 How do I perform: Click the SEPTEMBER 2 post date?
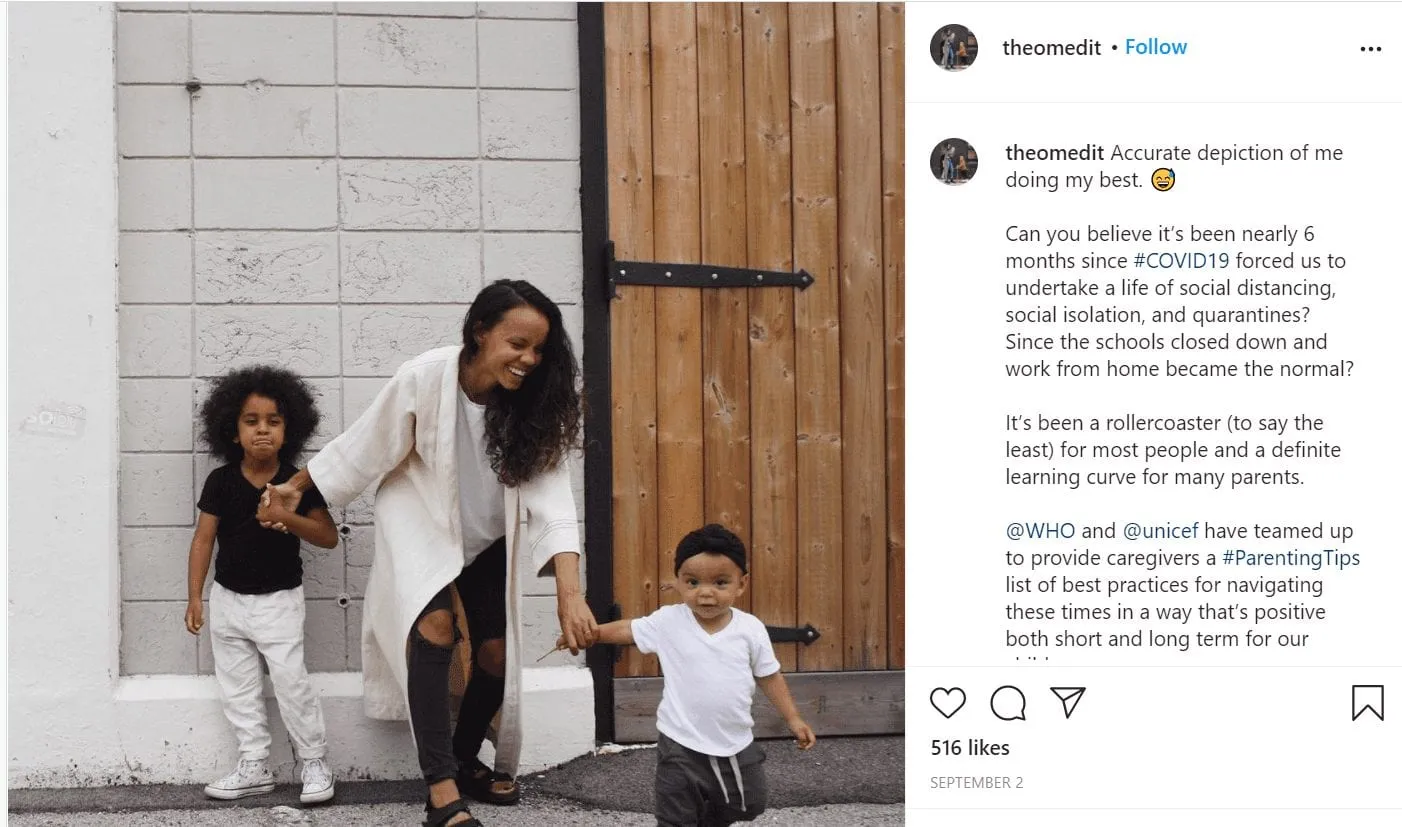pyautogui.click(x=976, y=783)
